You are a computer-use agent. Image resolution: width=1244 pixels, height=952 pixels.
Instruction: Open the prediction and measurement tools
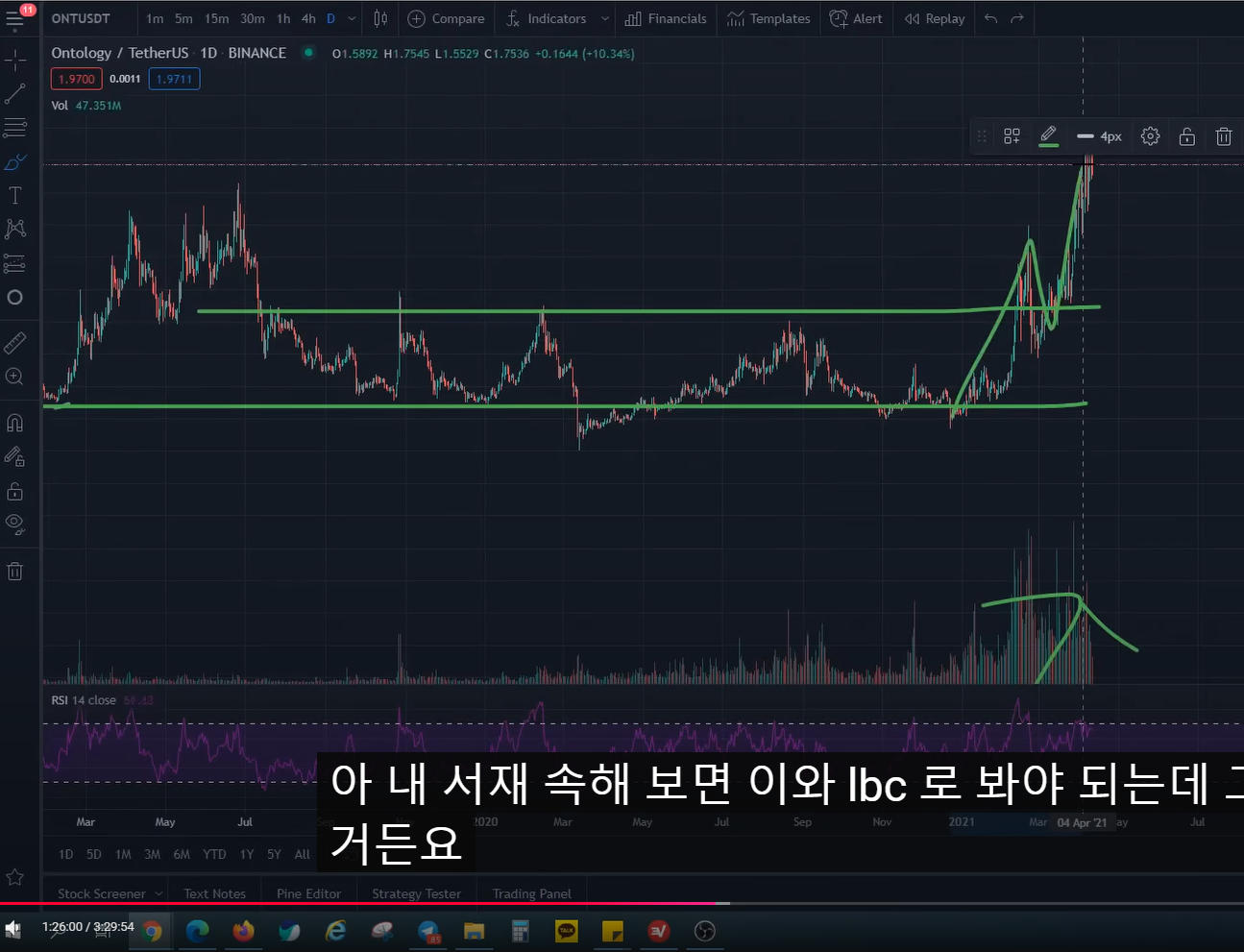tap(15, 263)
